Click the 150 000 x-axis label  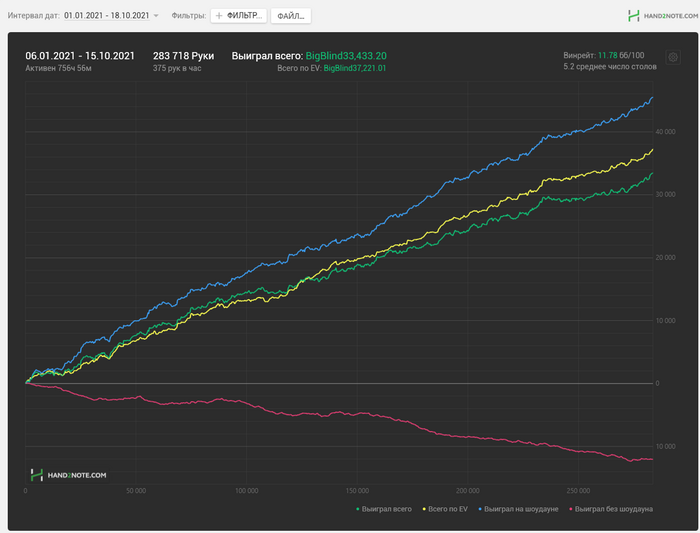[x=357, y=491]
